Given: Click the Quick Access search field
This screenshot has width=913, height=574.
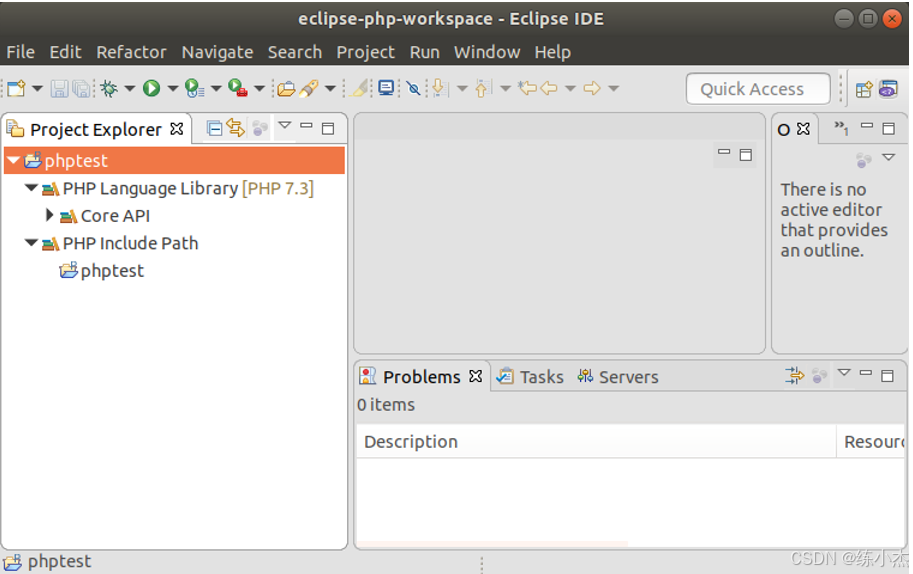Looking at the screenshot, I should pyautogui.click(x=758, y=89).
